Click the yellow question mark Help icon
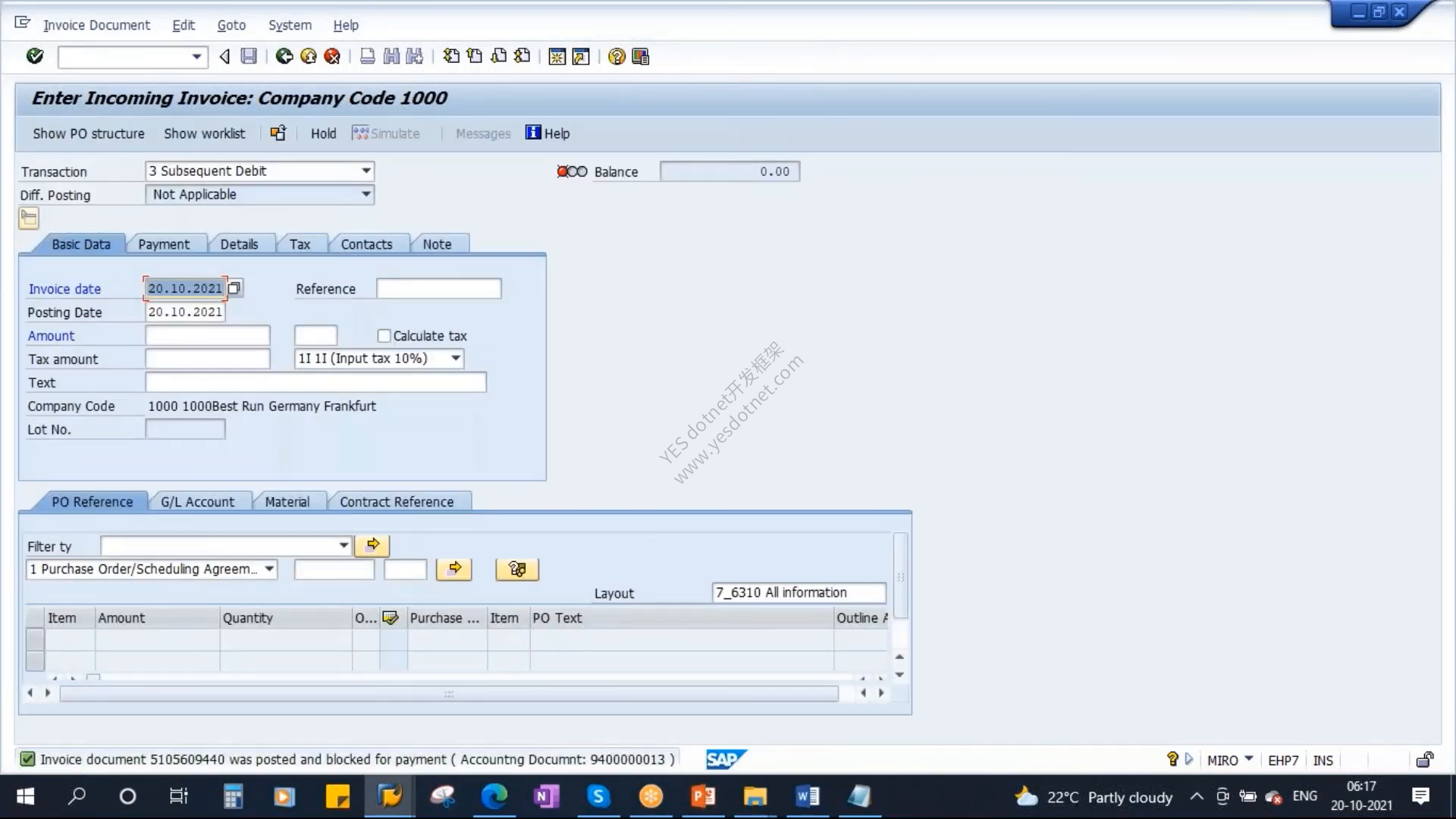The height and width of the screenshot is (819, 1456). click(x=617, y=56)
